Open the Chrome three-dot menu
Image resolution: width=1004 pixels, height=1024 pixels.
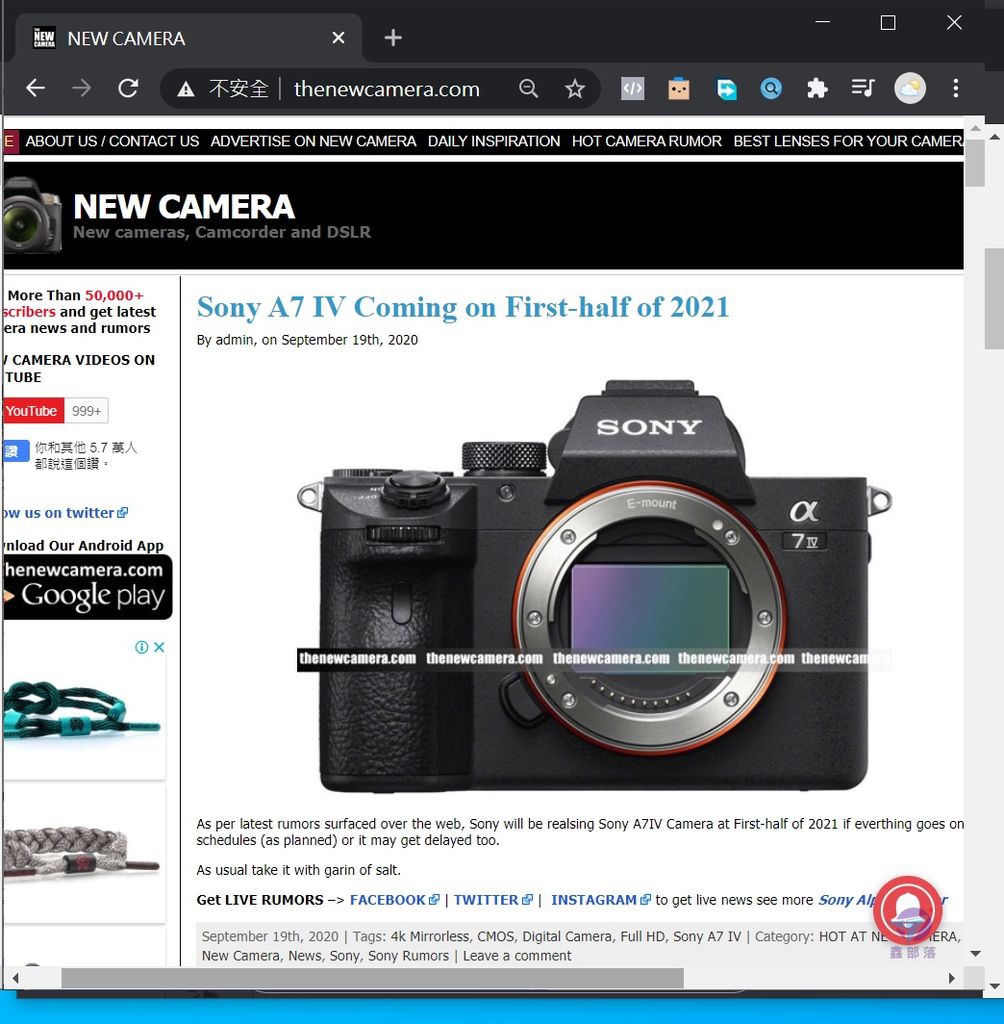pyautogui.click(x=956, y=88)
